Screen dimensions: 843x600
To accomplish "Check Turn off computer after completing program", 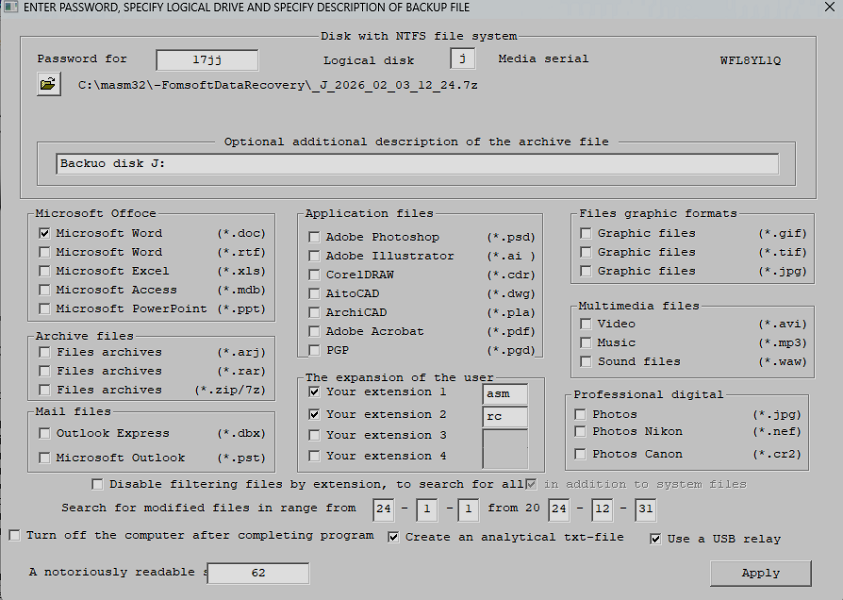I will [14, 535].
